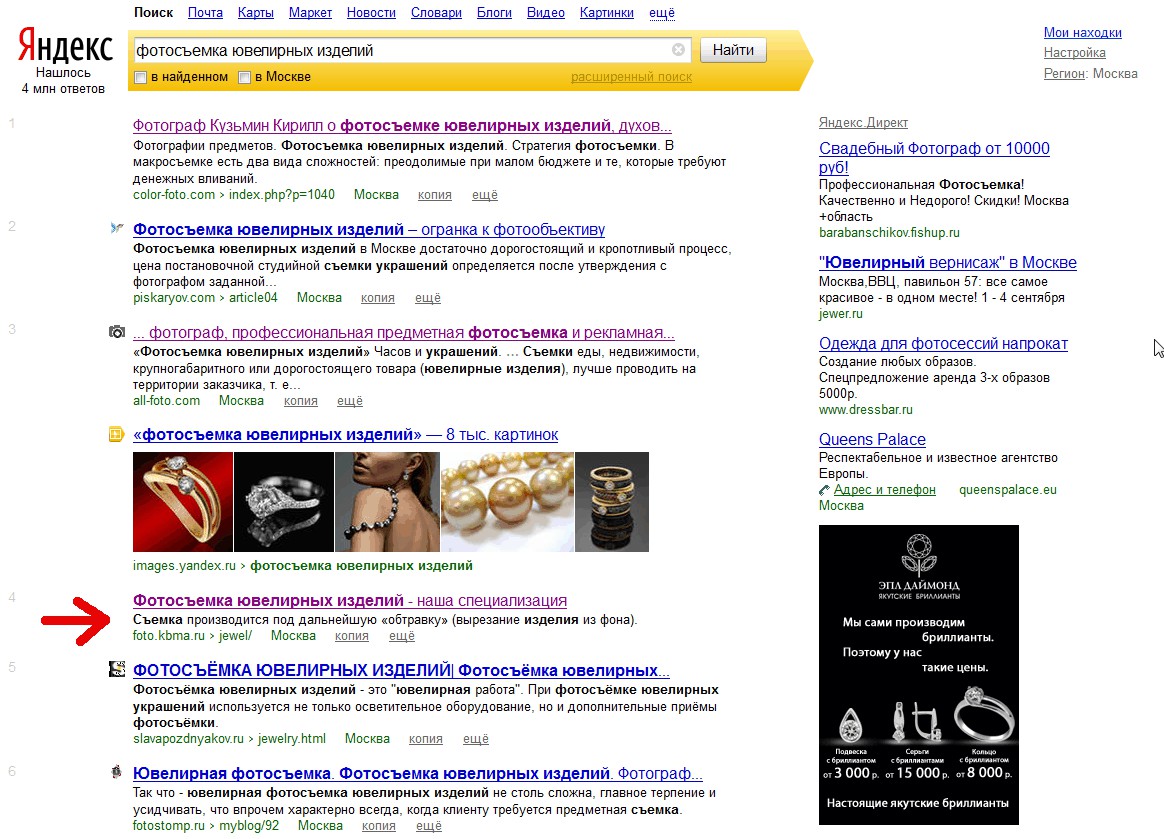Viewport: 1164px width, 839px height.
Task: Open the all-foto.com professional photographer result
Action: click(404, 333)
